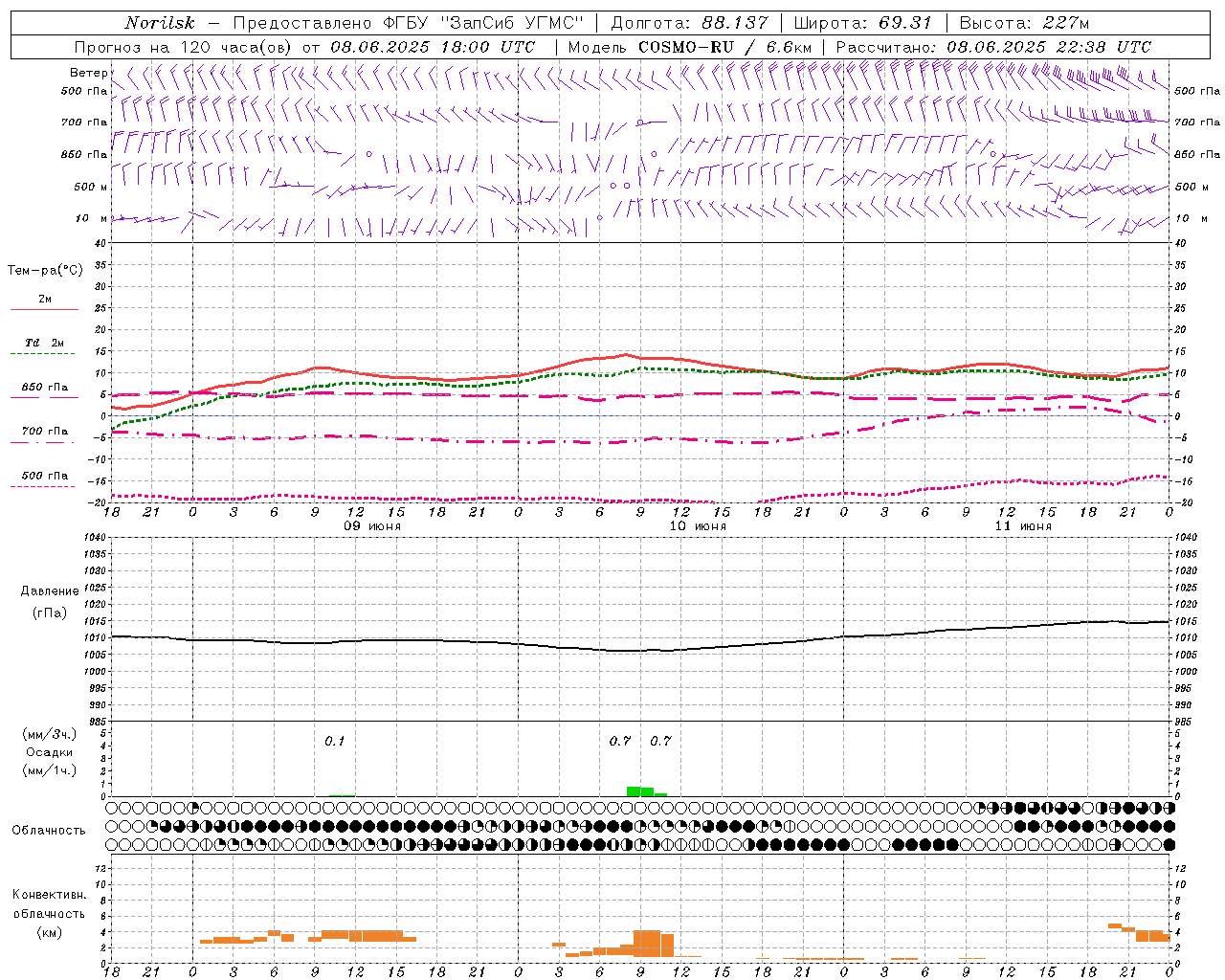Click the "(мм/3ч.)" precipitation unit label
The height and width of the screenshot is (980, 1225).
(x=49, y=734)
